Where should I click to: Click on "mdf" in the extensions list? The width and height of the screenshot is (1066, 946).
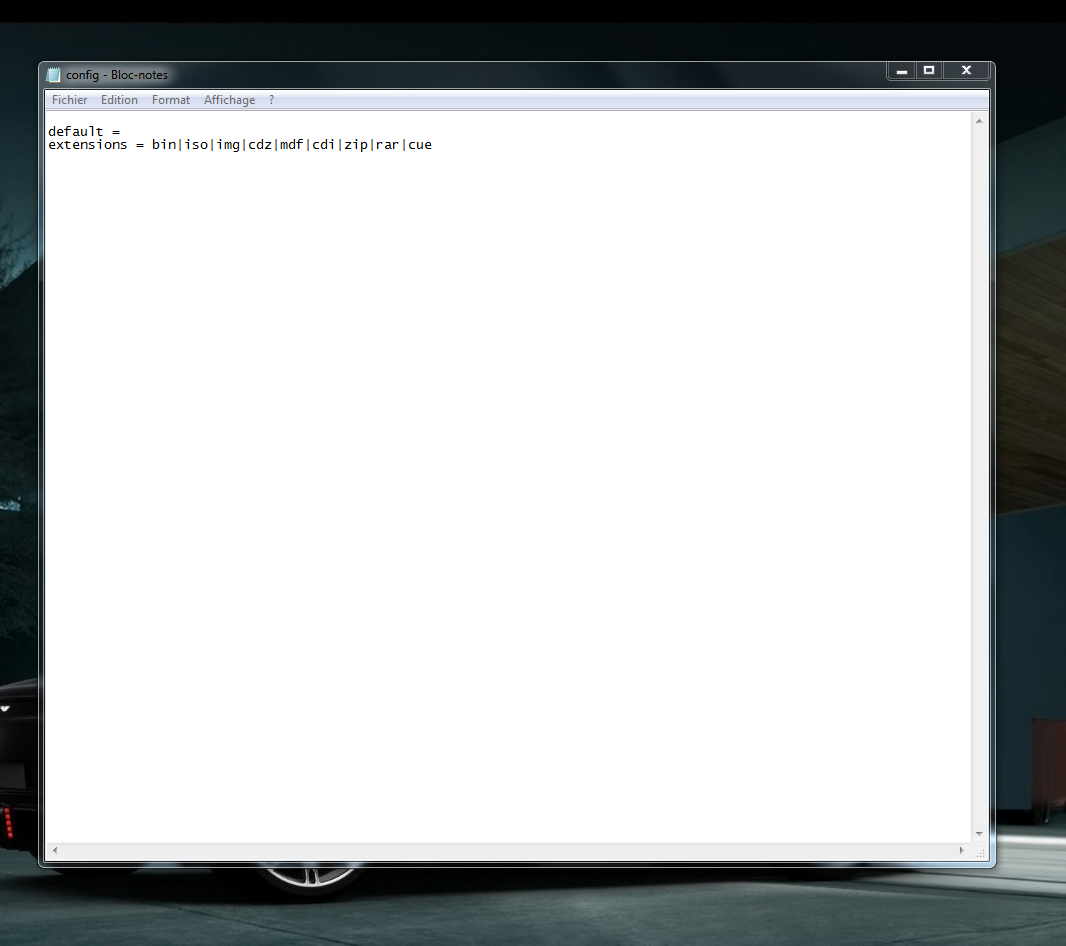(292, 145)
